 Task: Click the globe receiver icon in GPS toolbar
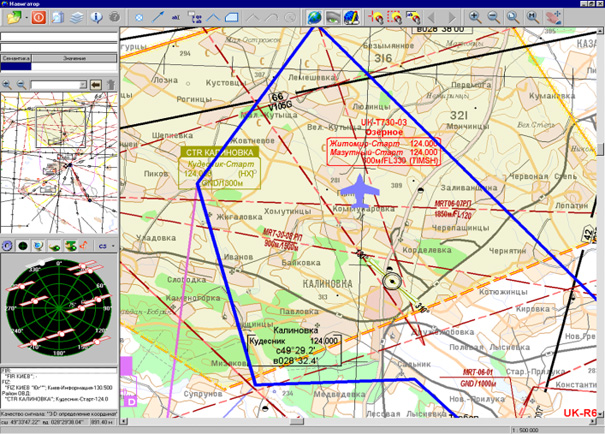pos(38,245)
